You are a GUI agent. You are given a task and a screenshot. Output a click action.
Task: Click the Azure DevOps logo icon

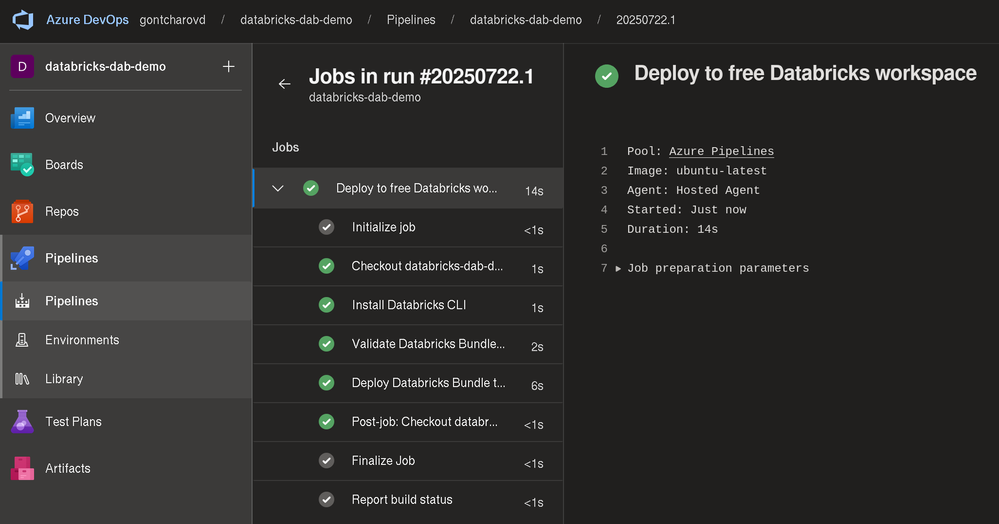click(x=23, y=20)
